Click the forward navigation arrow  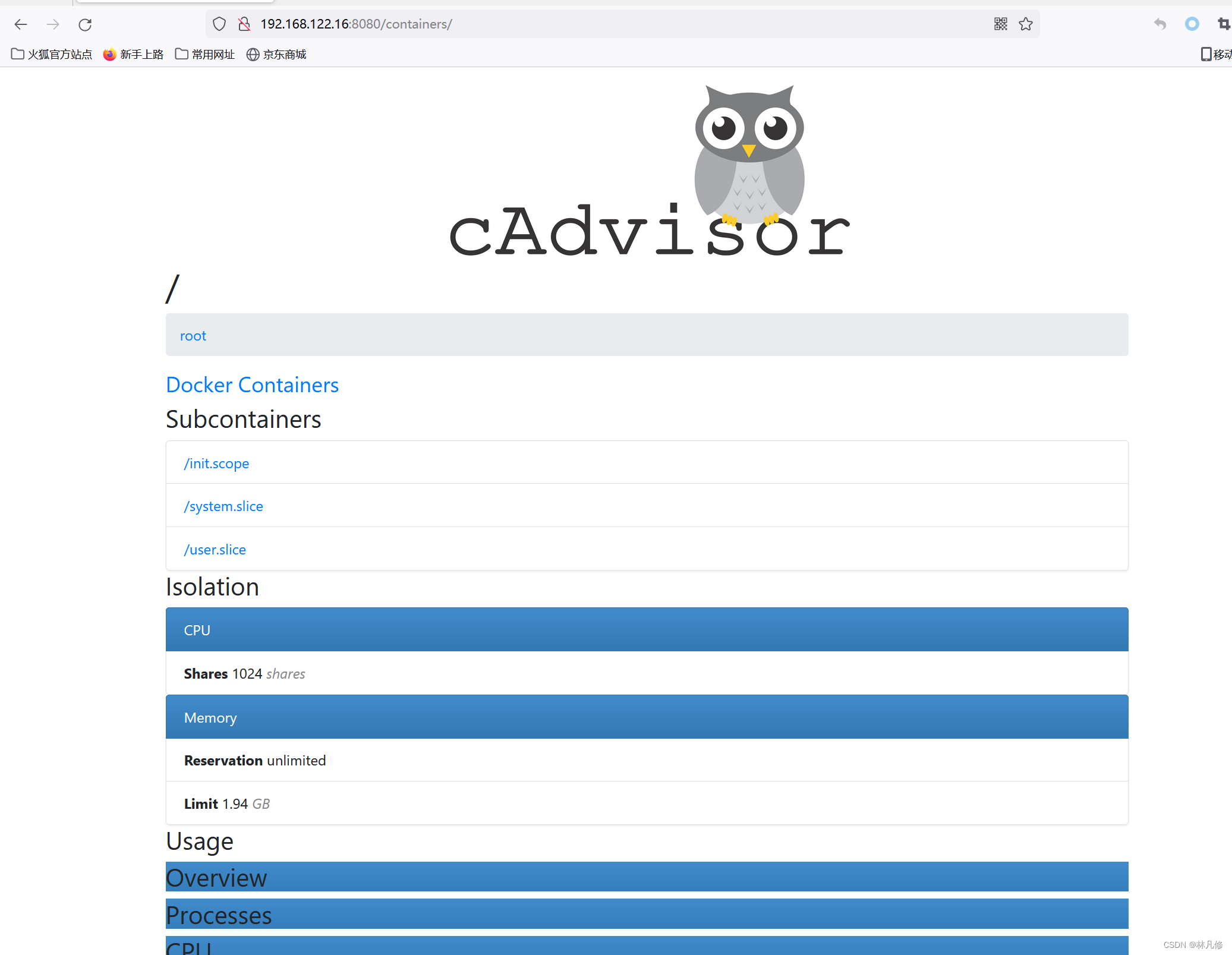(53, 24)
